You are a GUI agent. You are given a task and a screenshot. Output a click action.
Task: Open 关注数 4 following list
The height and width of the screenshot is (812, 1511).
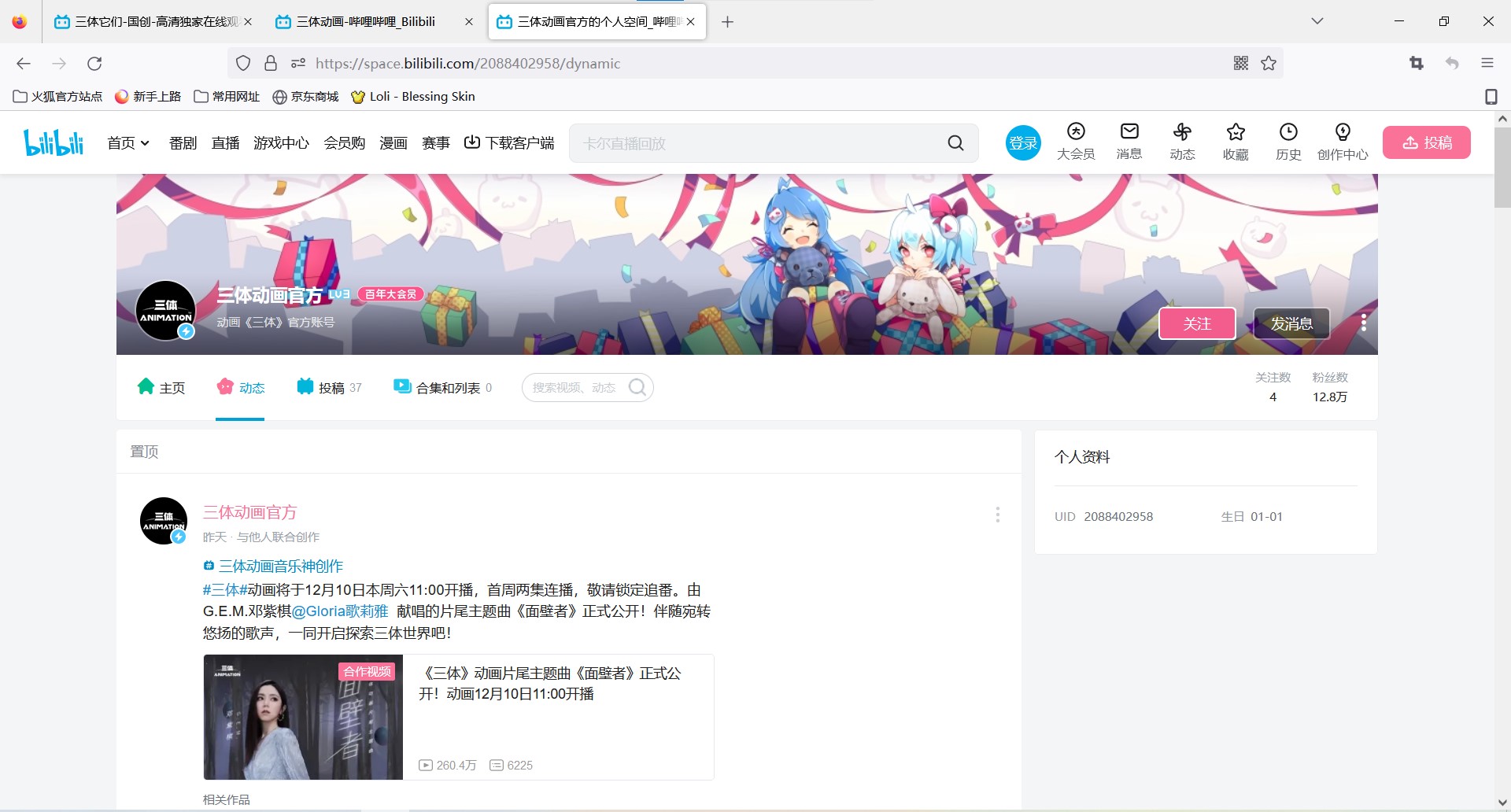click(1273, 387)
